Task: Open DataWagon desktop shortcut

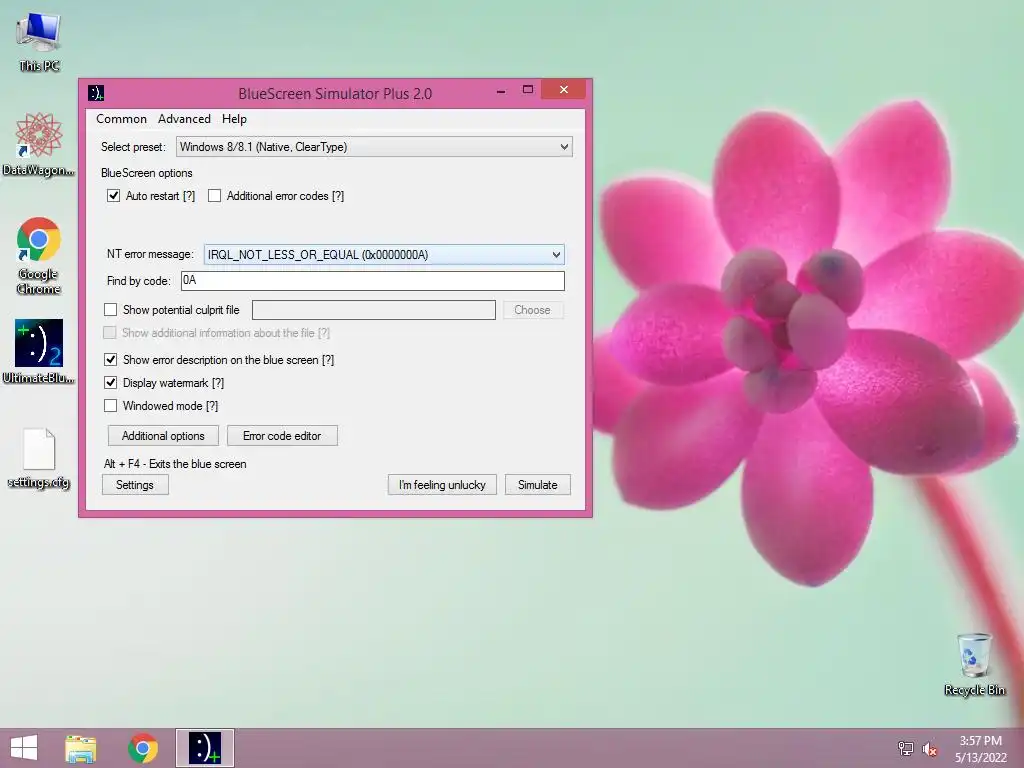Action: (x=39, y=144)
